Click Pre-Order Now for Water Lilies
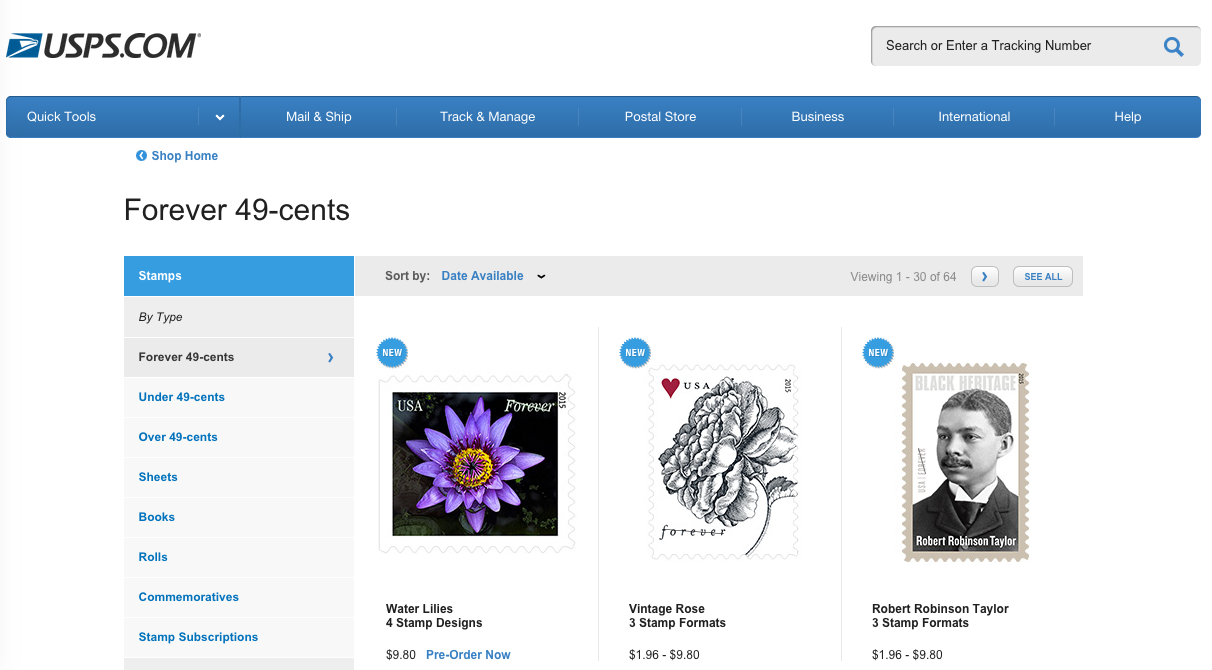Screen dimensions: 1212x670 [468, 655]
